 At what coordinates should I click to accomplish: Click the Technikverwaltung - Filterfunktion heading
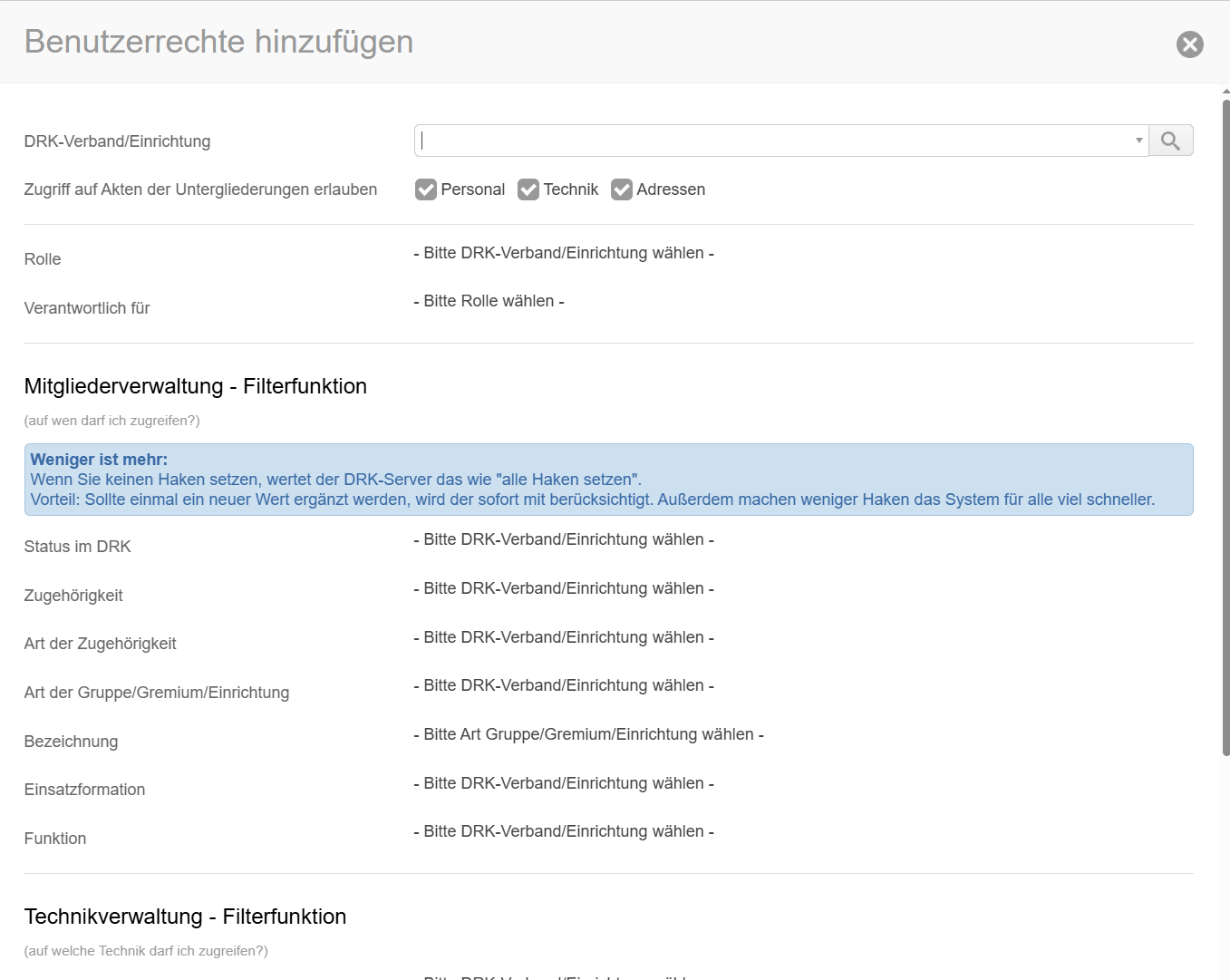(185, 917)
